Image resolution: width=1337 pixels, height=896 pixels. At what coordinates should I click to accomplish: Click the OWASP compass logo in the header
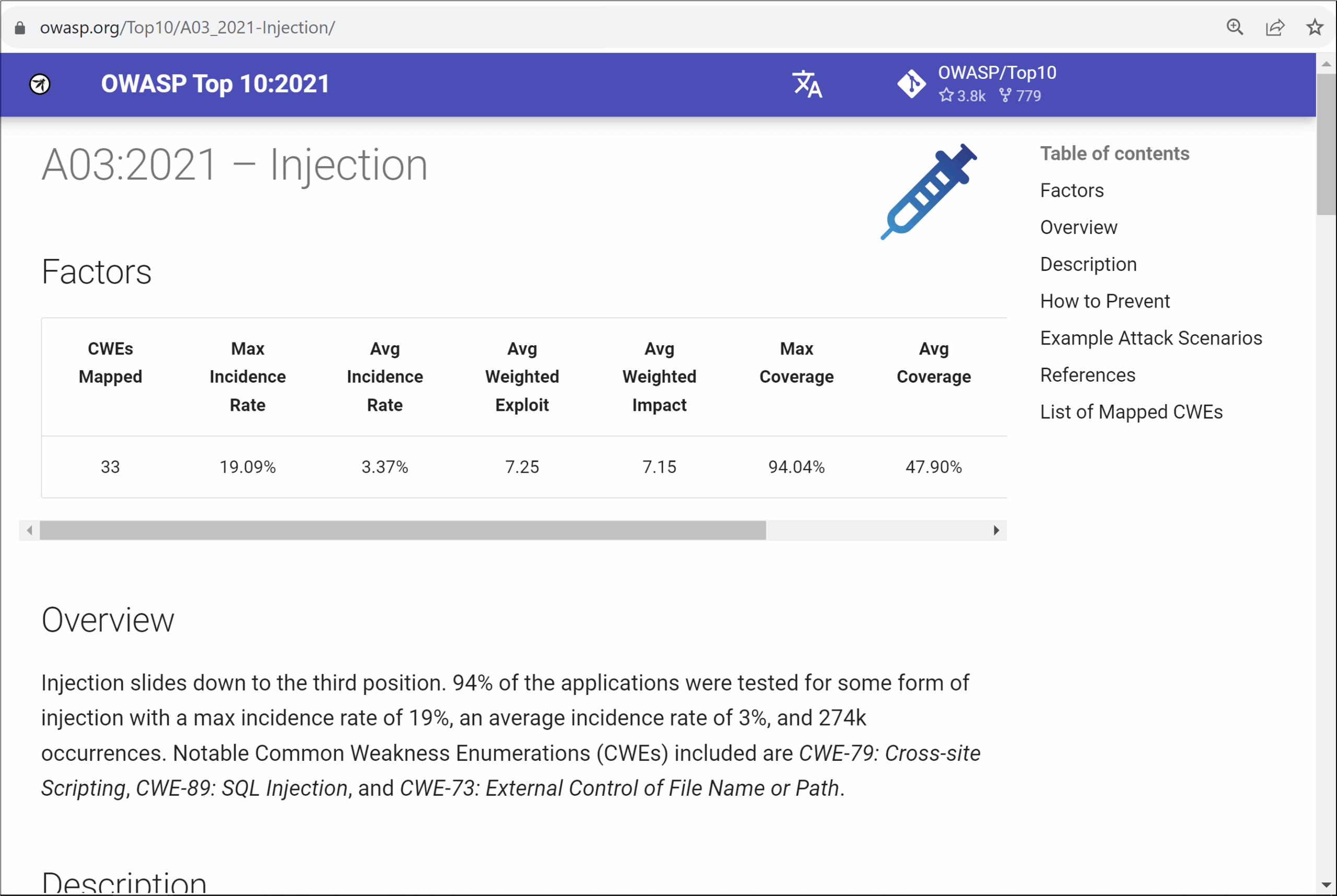[40, 84]
